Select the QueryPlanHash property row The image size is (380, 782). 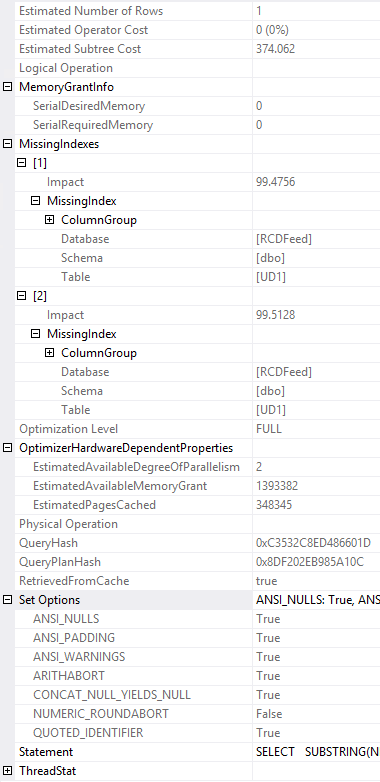197,562
